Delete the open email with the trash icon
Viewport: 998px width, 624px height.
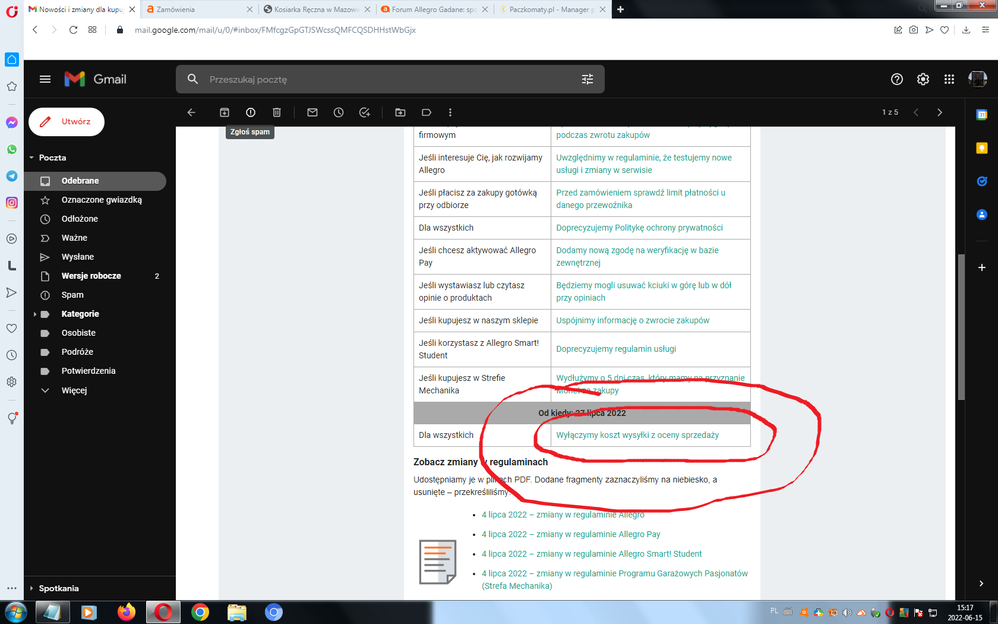click(x=277, y=113)
